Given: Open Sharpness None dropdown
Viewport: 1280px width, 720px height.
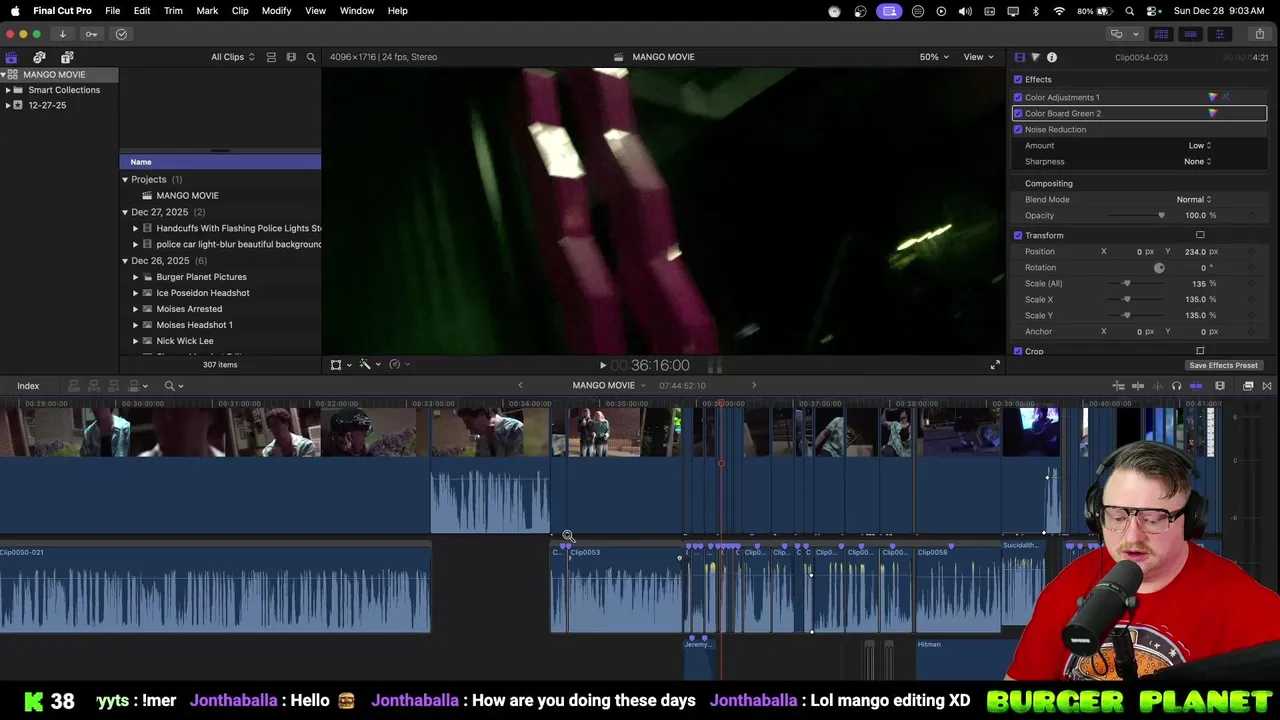Looking at the screenshot, I should pyautogui.click(x=1197, y=161).
